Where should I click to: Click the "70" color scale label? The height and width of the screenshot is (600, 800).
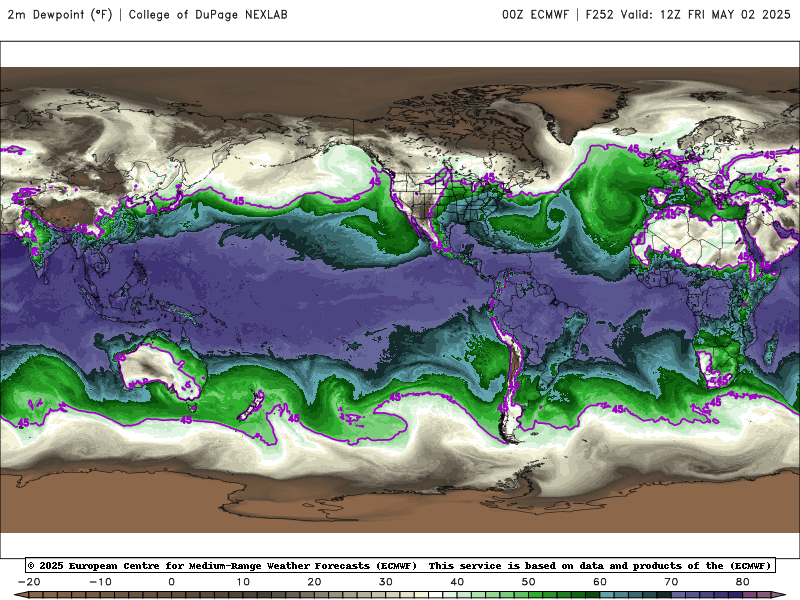point(671,582)
